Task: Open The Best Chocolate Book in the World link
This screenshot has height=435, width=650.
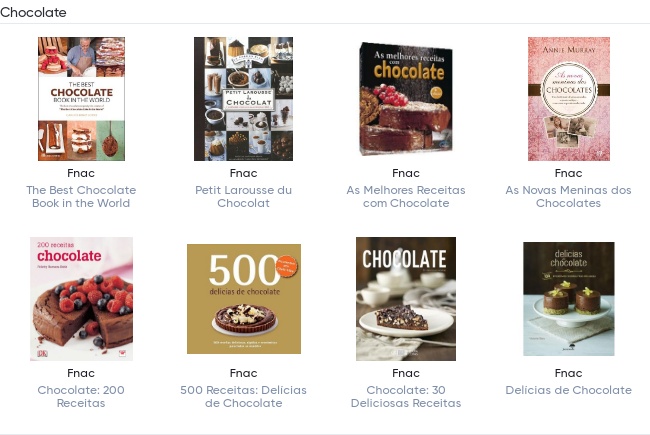Action: point(81,197)
